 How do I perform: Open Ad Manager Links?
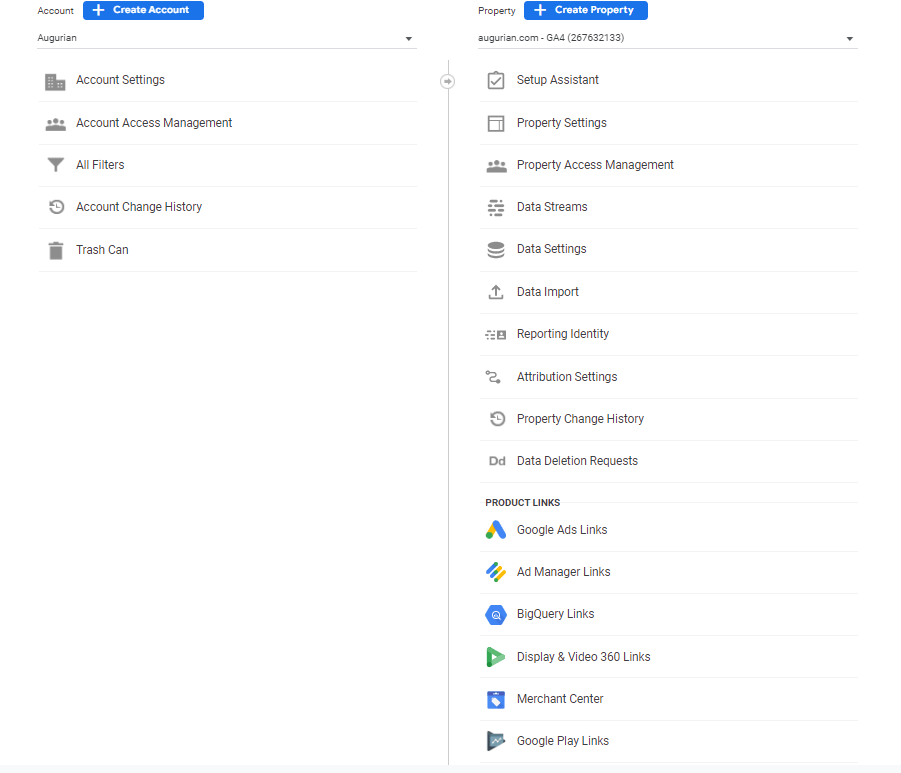click(x=669, y=572)
